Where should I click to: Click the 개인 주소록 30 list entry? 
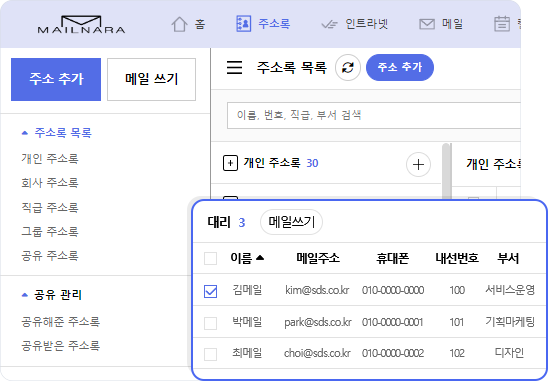click(281, 163)
